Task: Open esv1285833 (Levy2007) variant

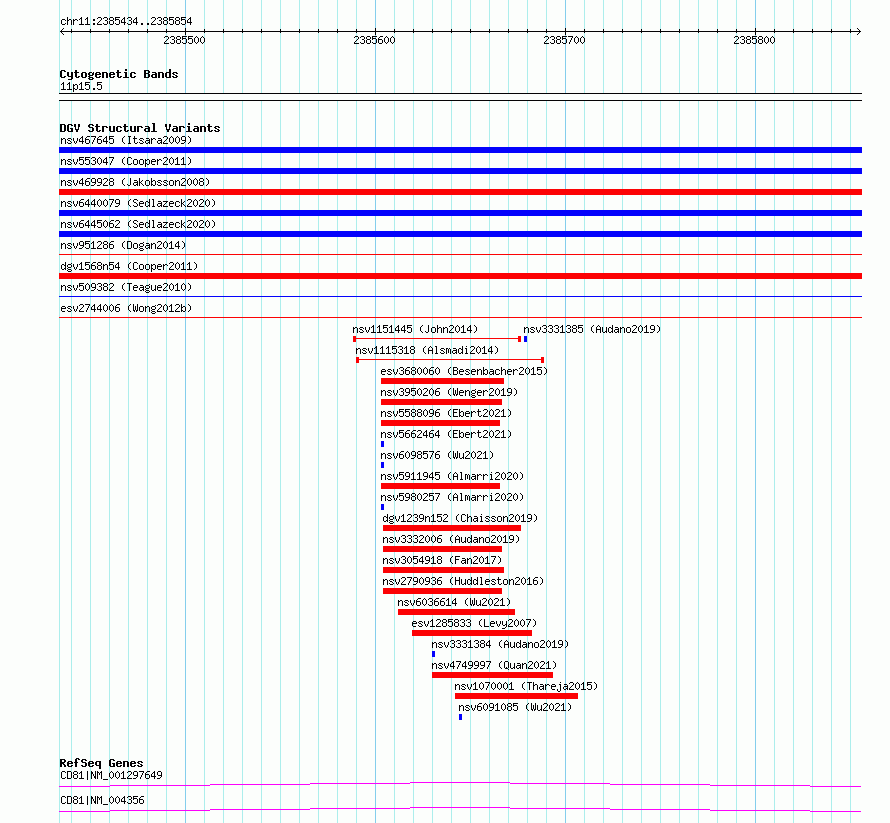Action: 474,623
